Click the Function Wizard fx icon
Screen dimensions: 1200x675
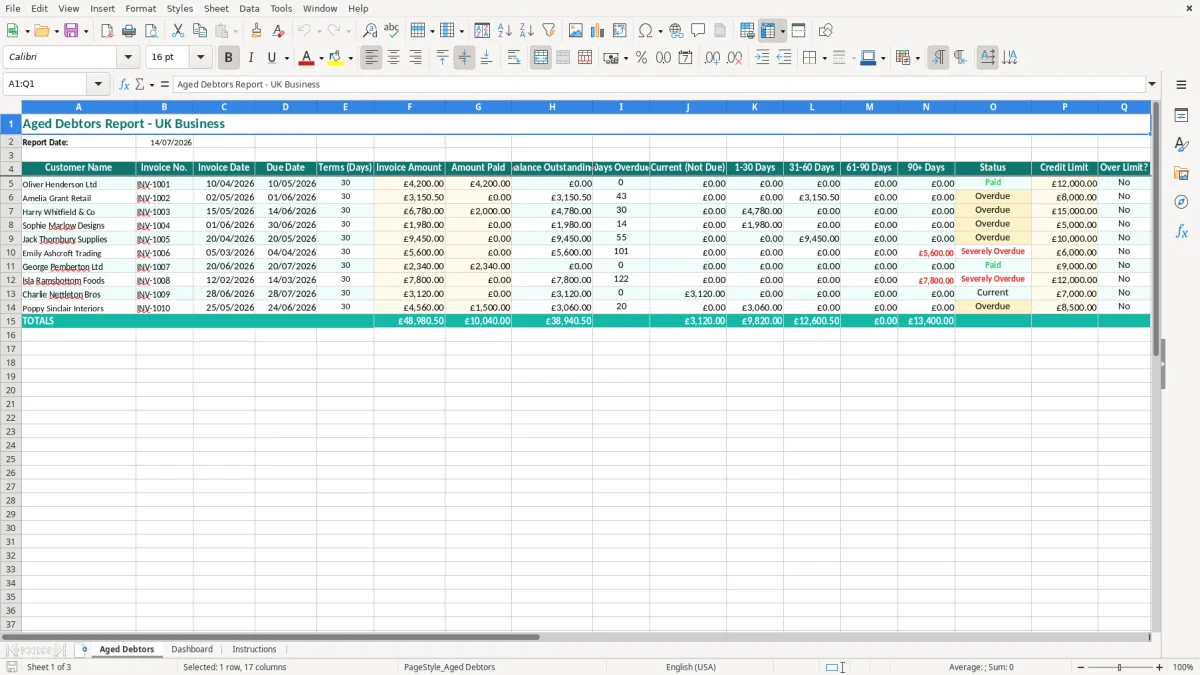point(124,84)
